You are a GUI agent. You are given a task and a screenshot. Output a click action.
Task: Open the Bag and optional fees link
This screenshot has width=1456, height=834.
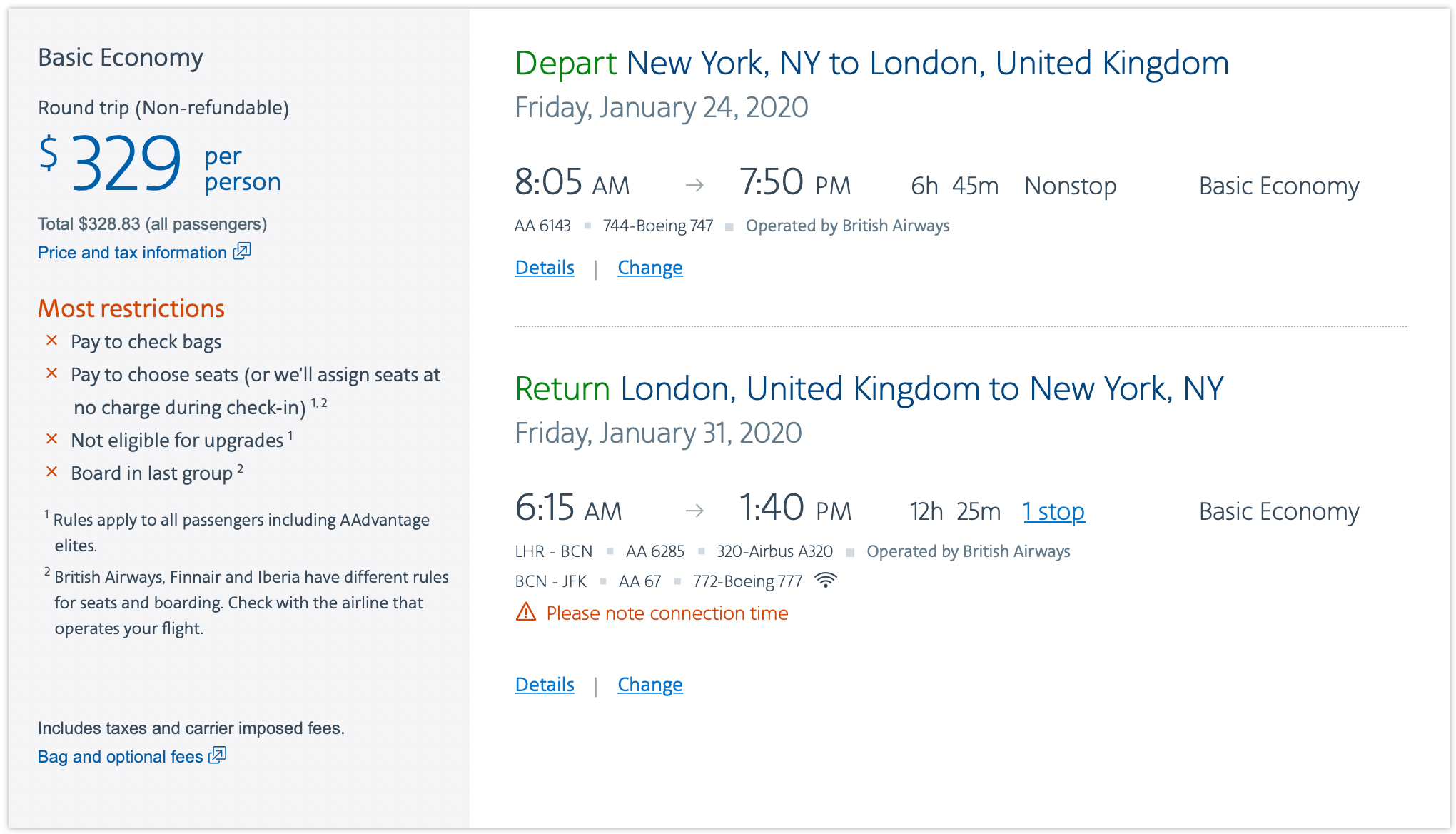pos(120,757)
